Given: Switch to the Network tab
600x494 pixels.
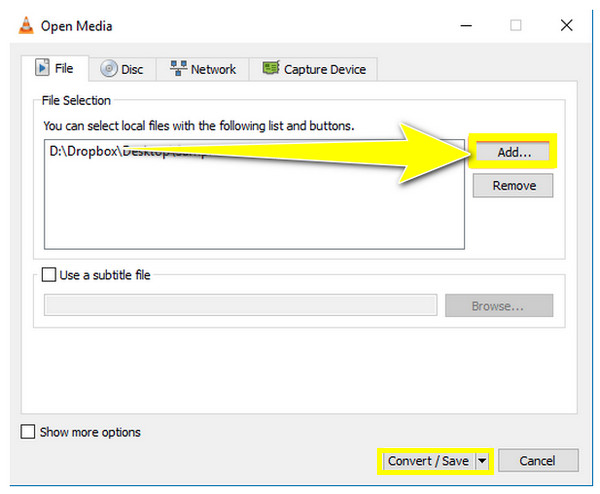Looking at the screenshot, I should [x=203, y=70].
